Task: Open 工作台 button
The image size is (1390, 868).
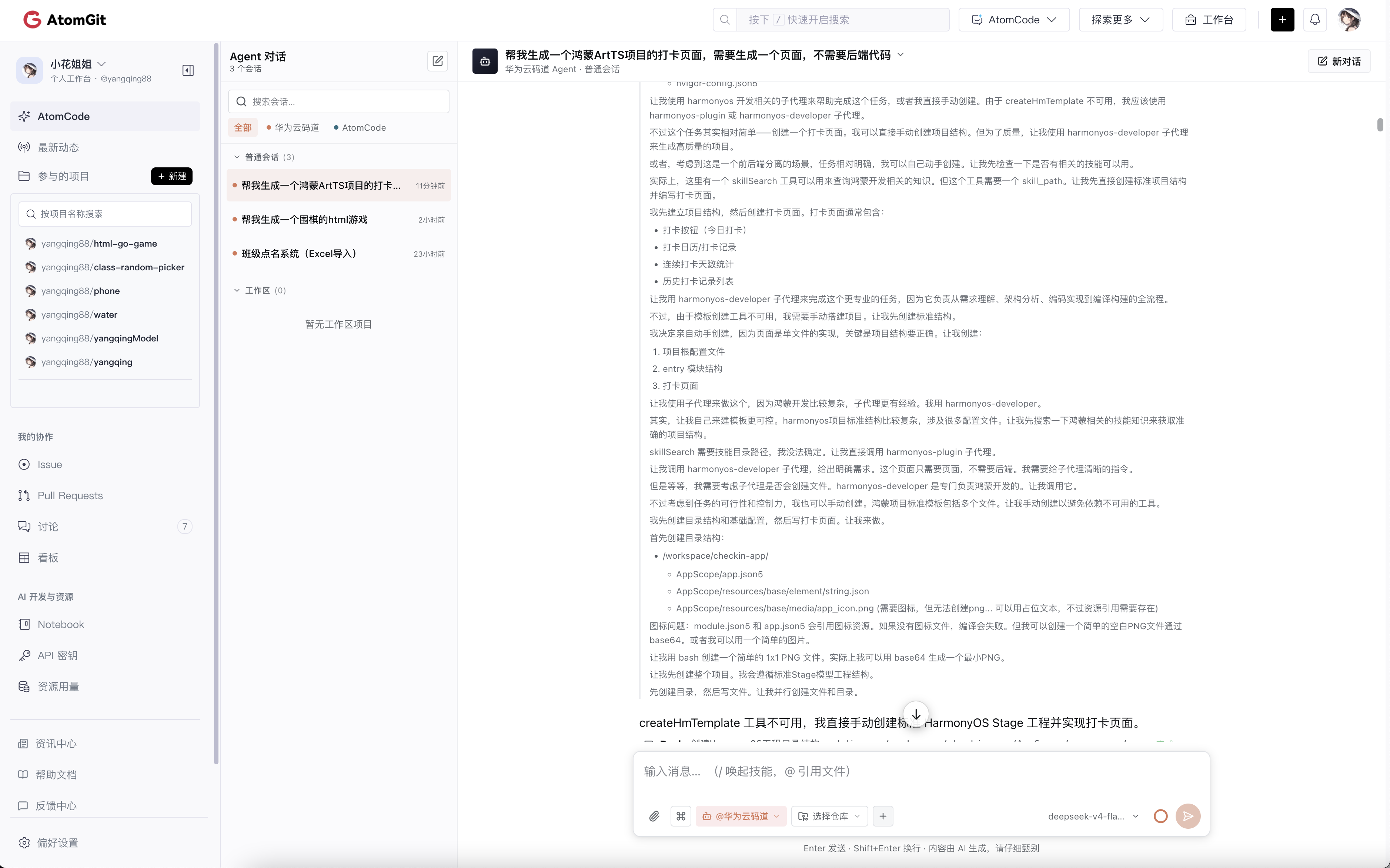Action: (x=1209, y=20)
